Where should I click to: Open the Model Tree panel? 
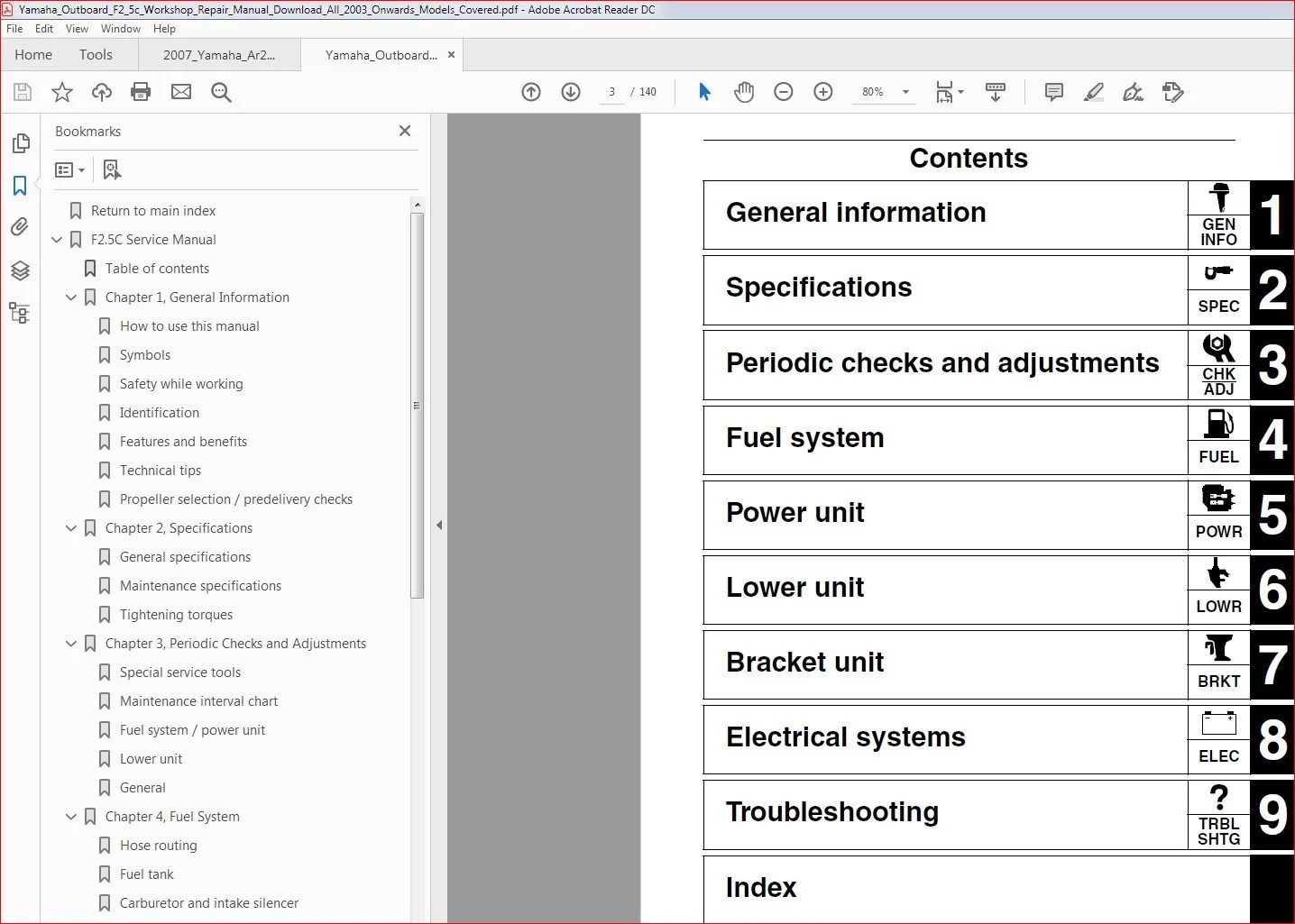tap(20, 313)
